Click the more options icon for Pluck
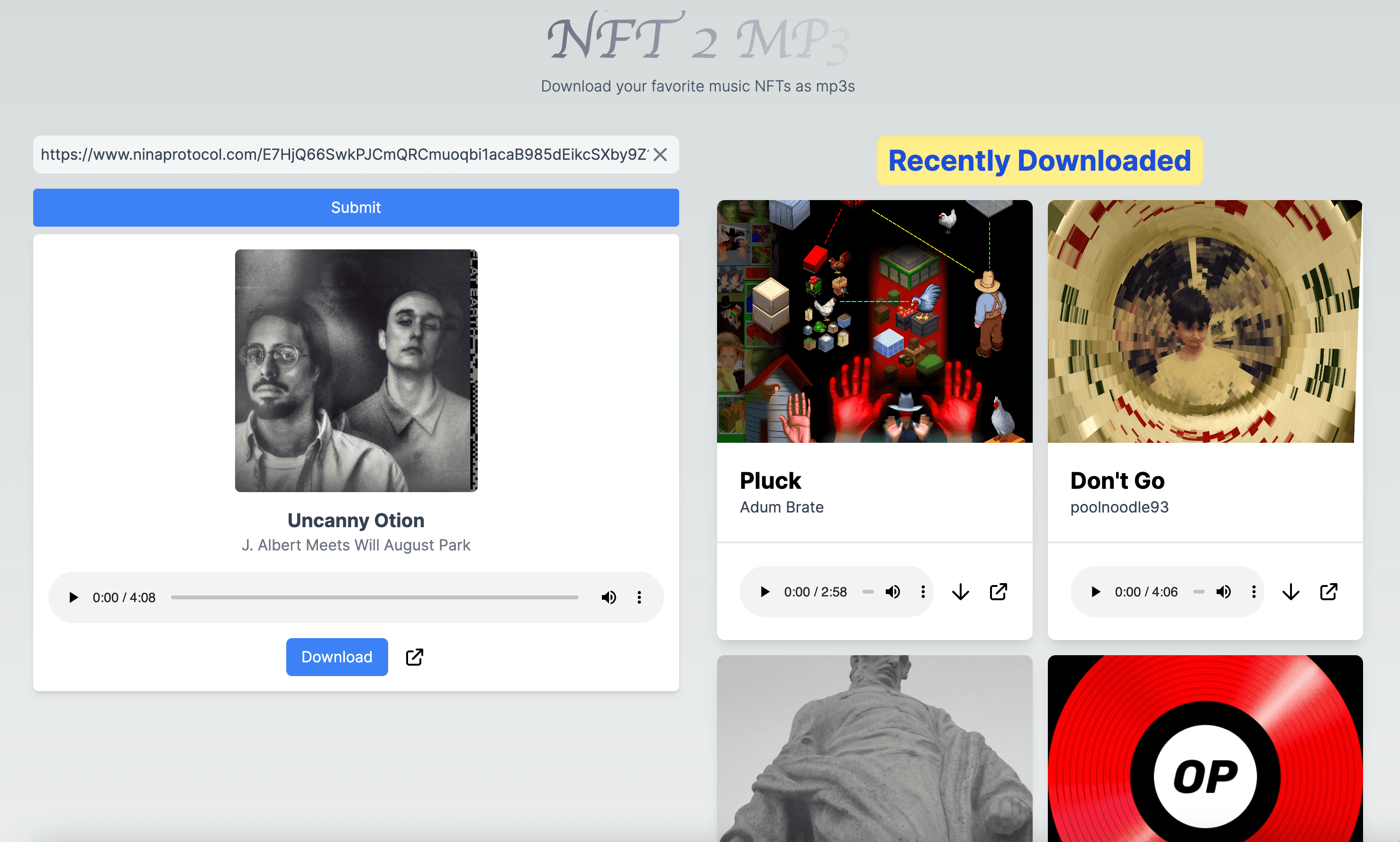The height and width of the screenshot is (842, 1400). click(x=922, y=592)
